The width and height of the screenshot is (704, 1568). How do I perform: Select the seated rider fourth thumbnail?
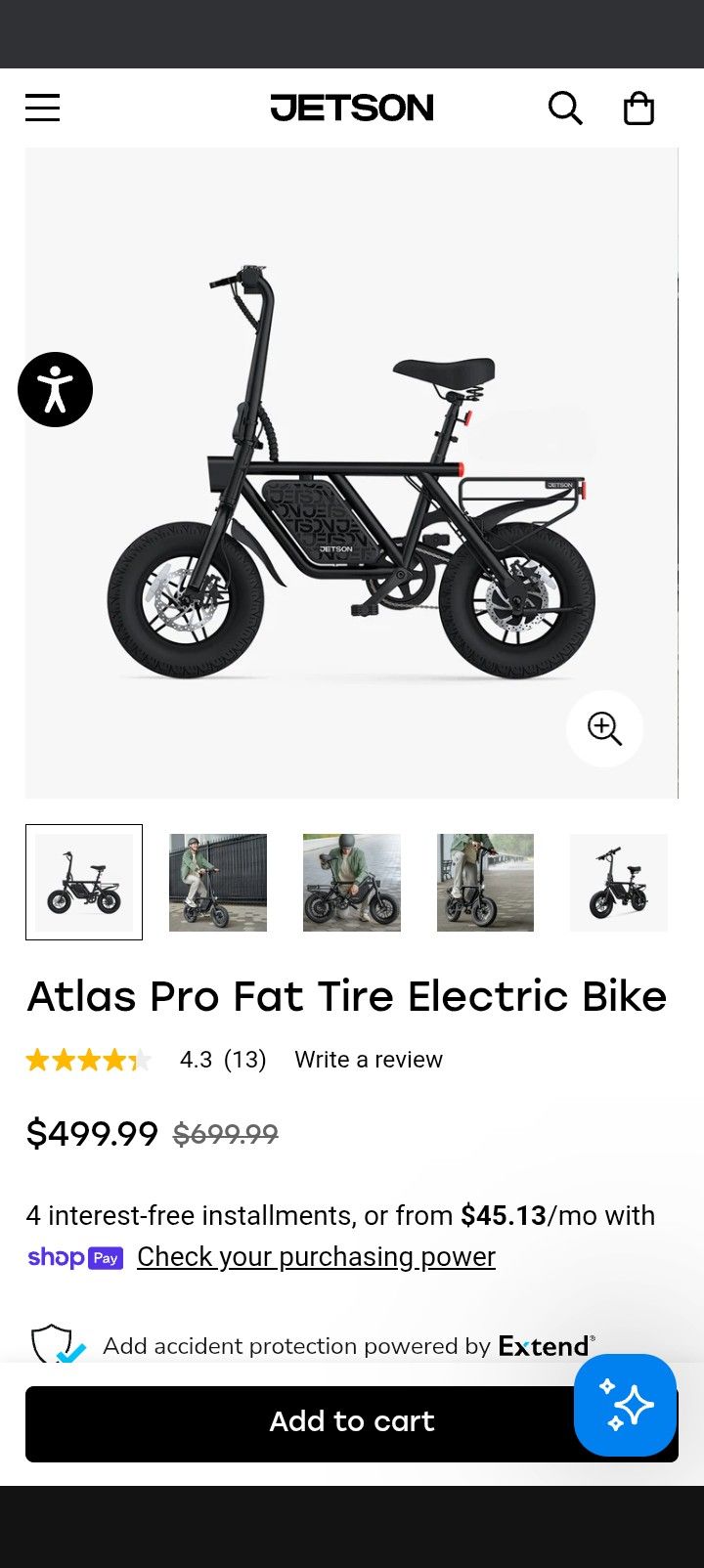click(485, 882)
